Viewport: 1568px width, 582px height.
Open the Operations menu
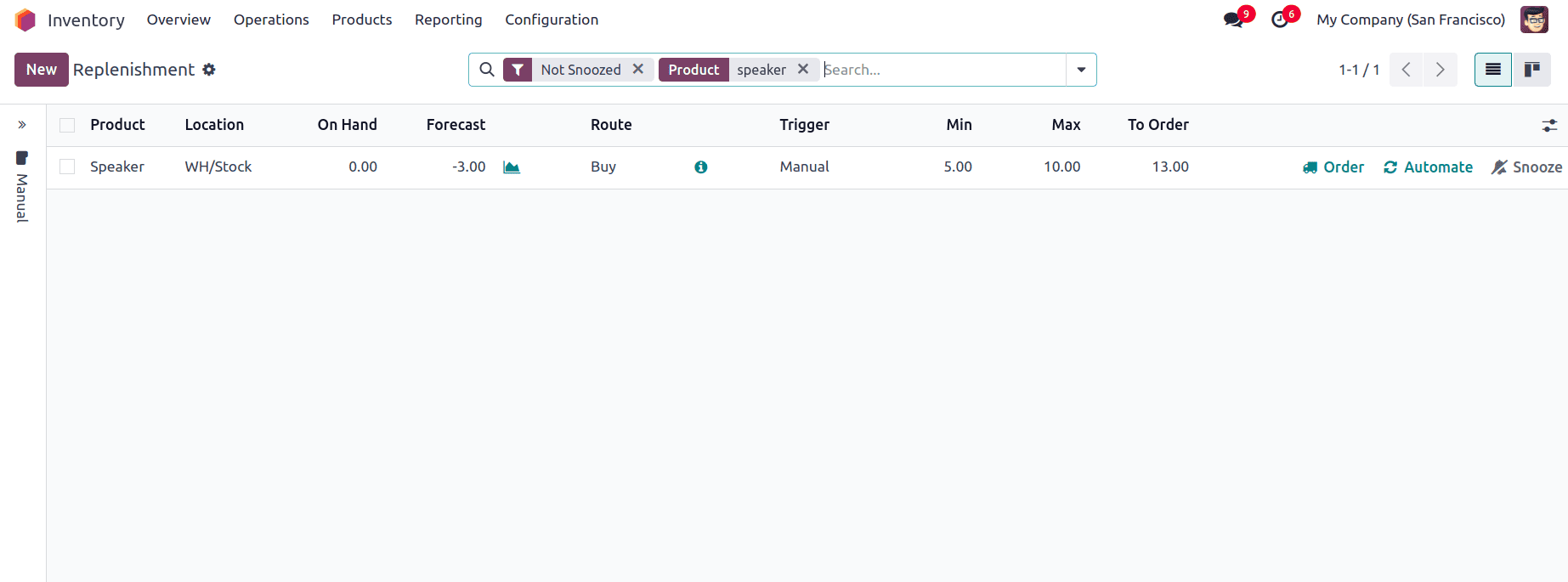pos(271,20)
